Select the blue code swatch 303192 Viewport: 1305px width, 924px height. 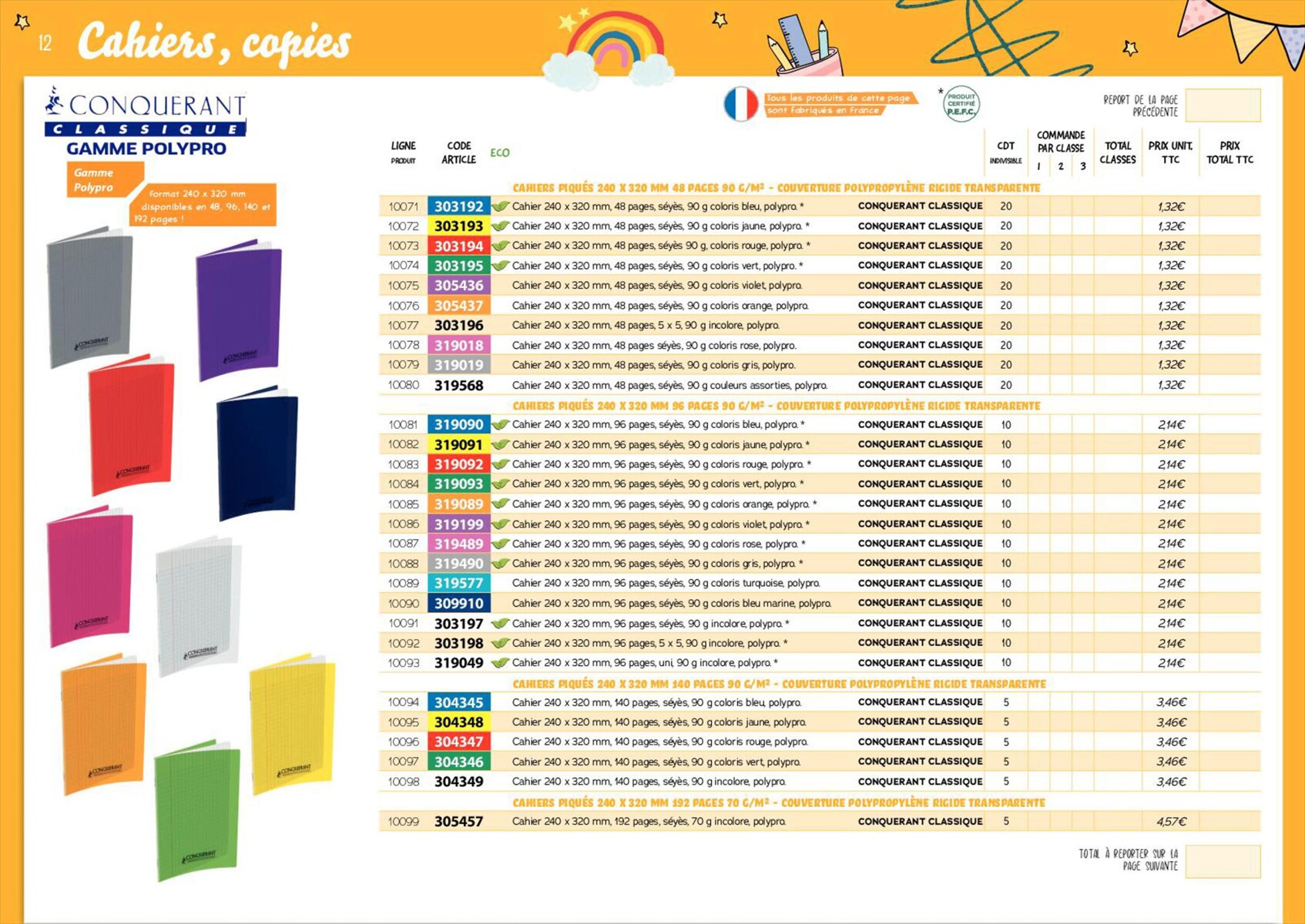[x=459, y=206]
